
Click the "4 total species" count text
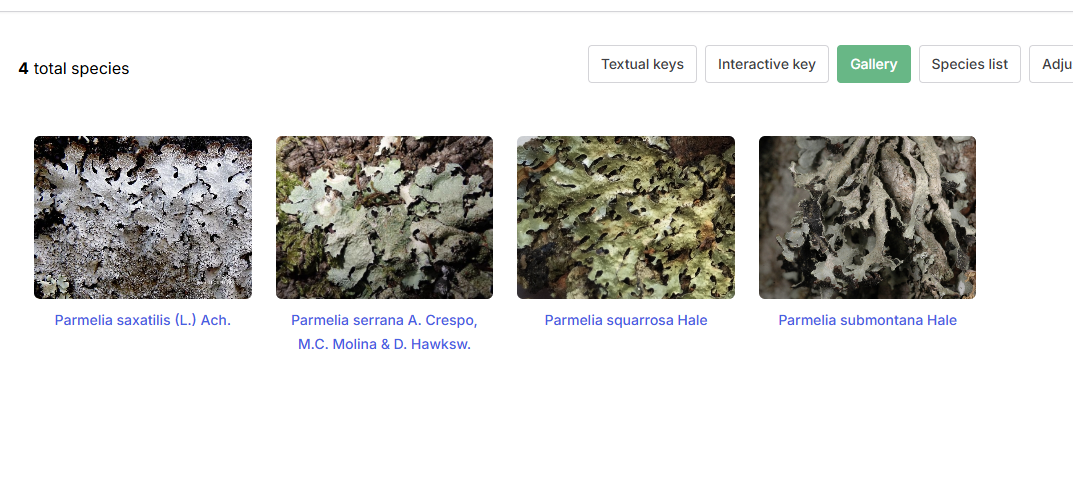(x=73, y=69)
